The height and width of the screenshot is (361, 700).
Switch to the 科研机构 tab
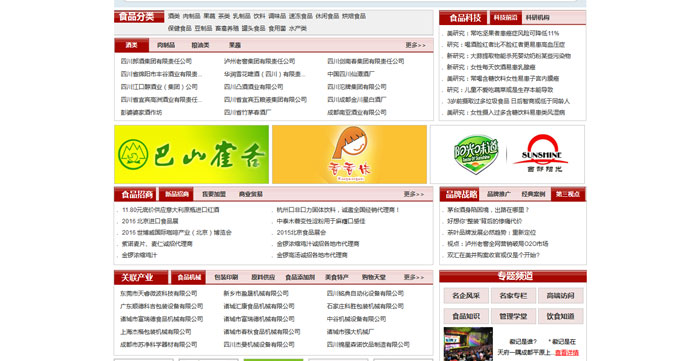(x=538, y=17)
